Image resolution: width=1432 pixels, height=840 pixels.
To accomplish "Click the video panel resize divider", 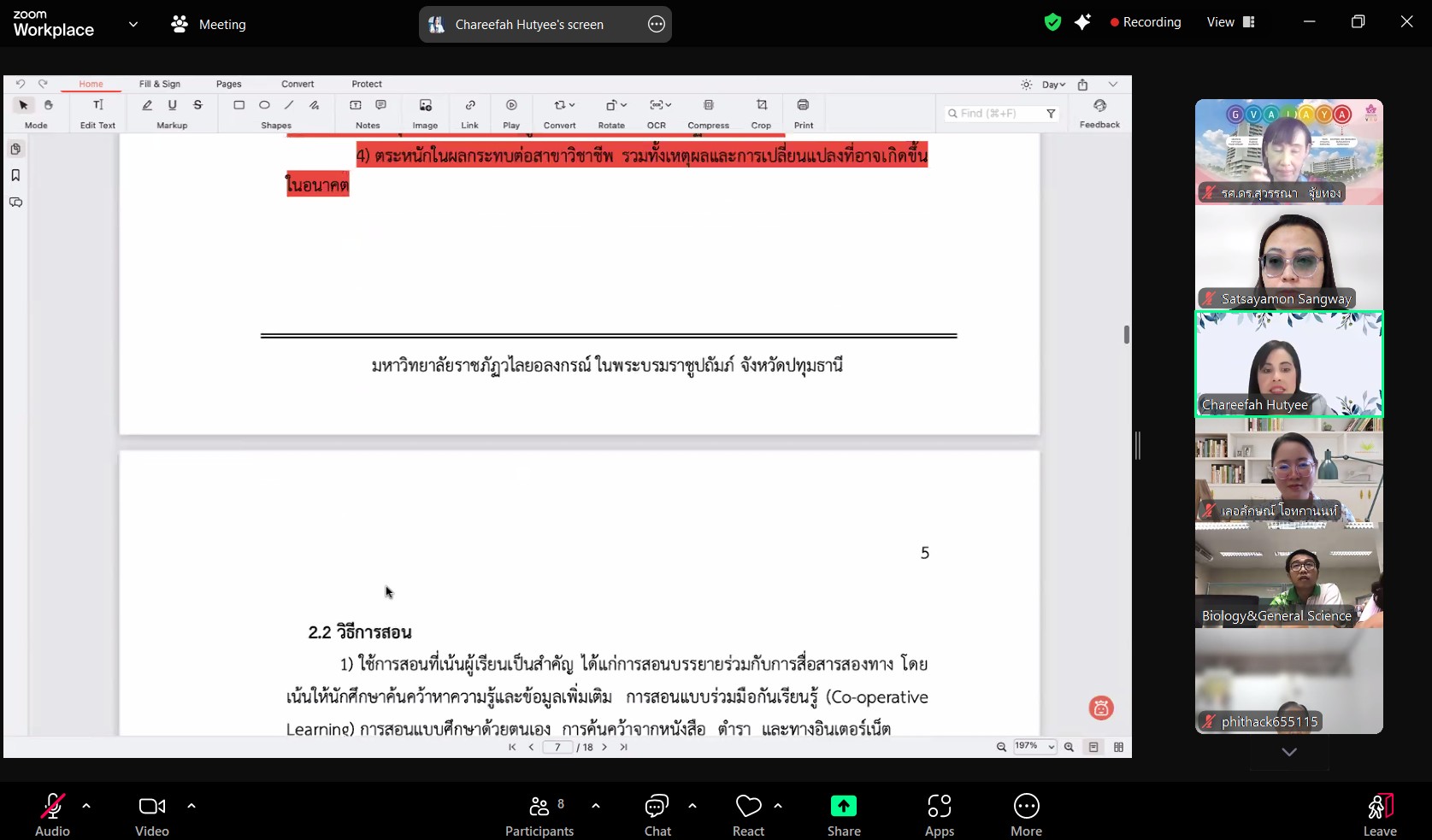I will [x=1138, y=445].
